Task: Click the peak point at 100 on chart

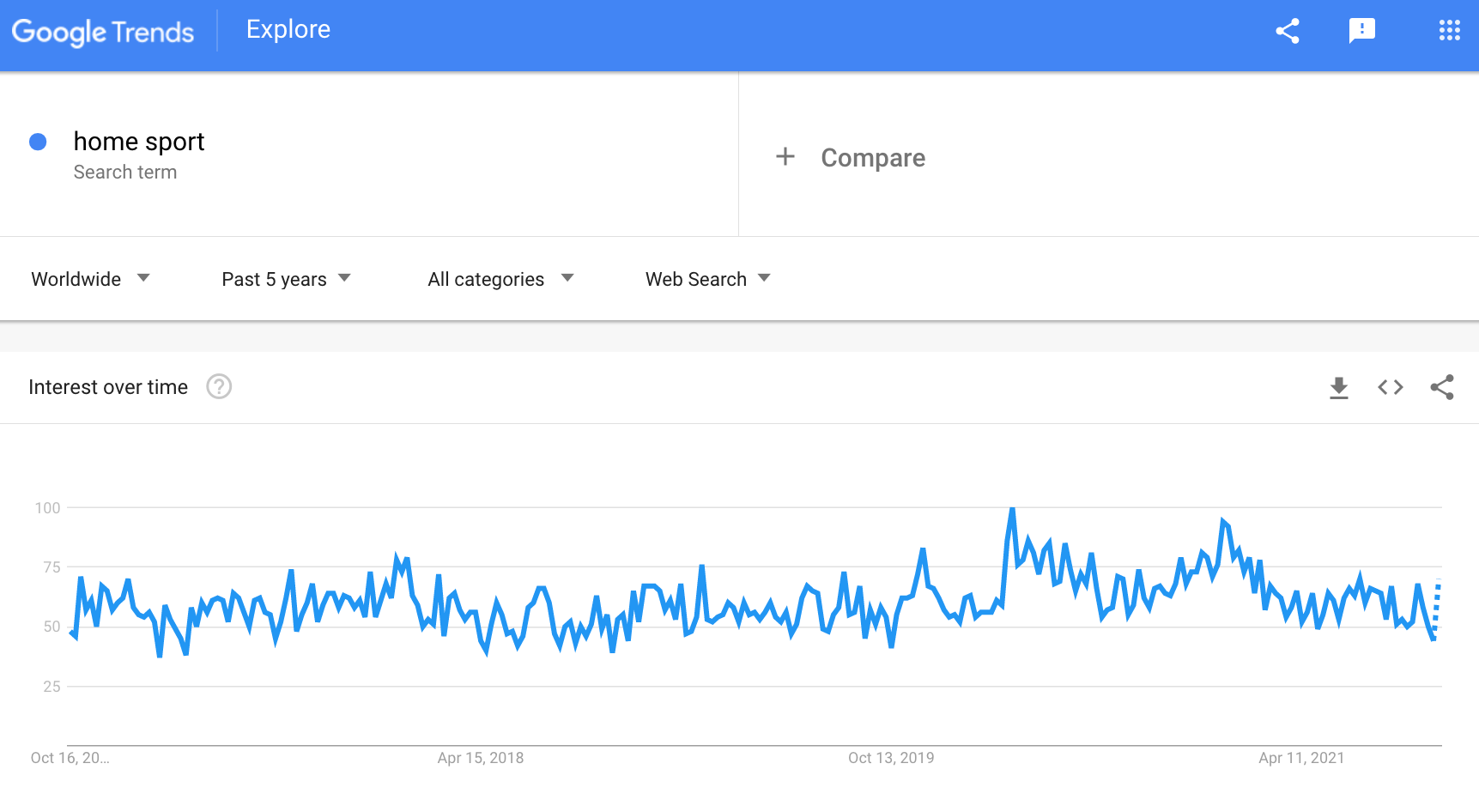Action: pyautogui.click(x=1013, y=509)
